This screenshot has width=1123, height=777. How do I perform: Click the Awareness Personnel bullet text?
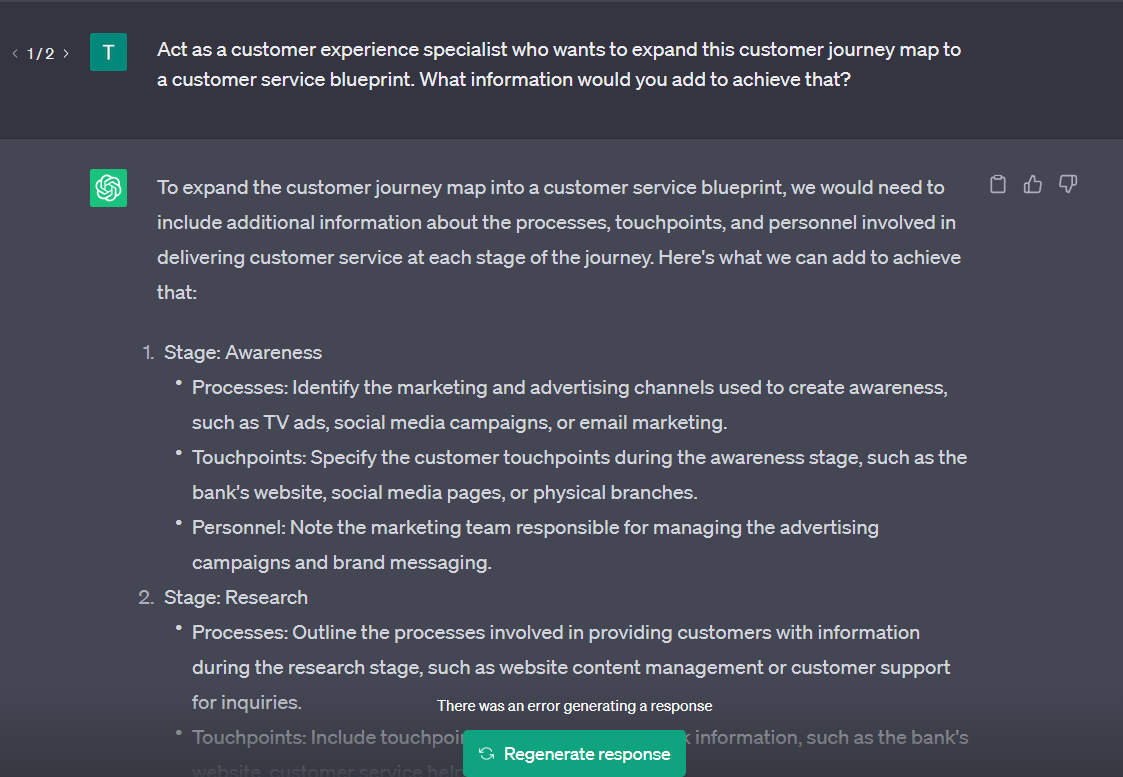535,545
